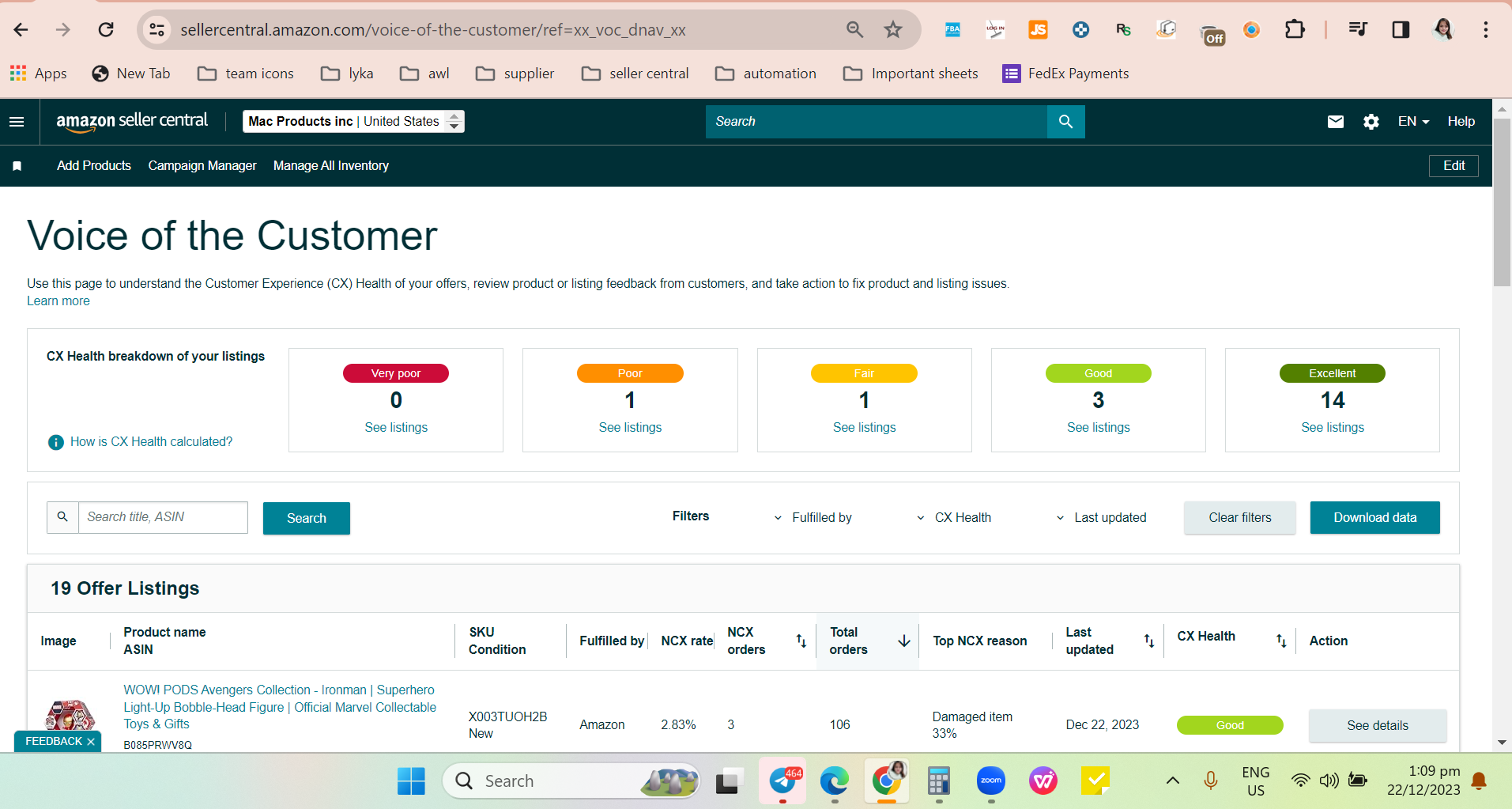The width and height of the screenshot is (1512, 809).
Task: Open the JS extension icon
Action: click(1038, 30)
